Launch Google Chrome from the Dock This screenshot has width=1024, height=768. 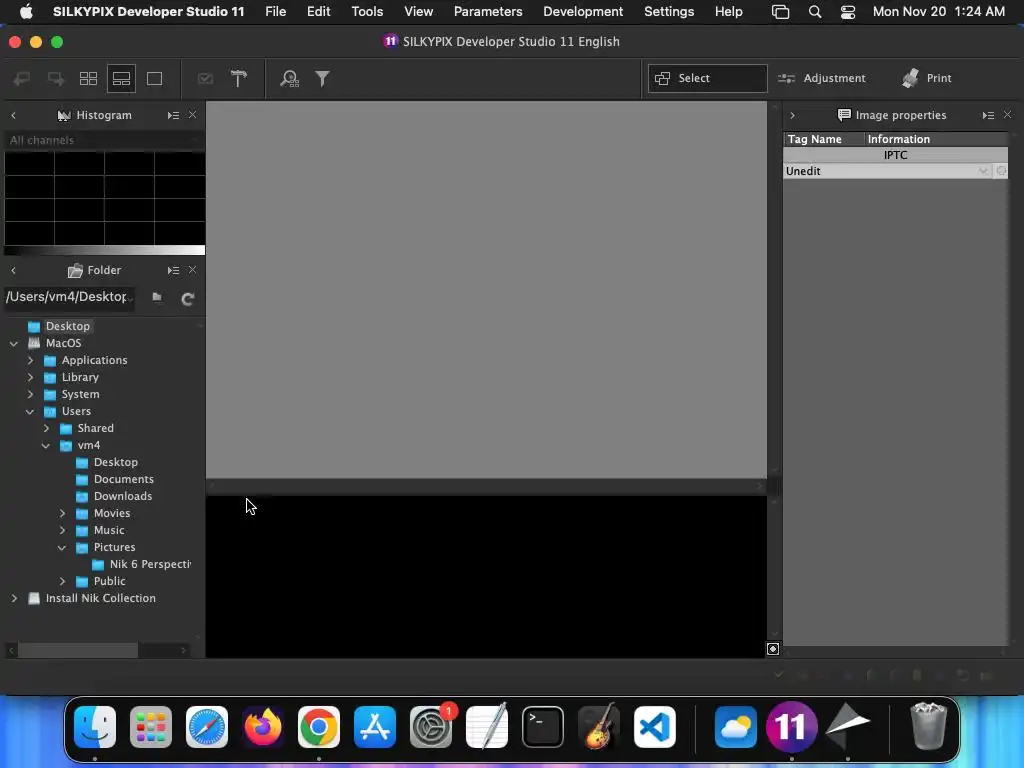(x=319, y=727)
